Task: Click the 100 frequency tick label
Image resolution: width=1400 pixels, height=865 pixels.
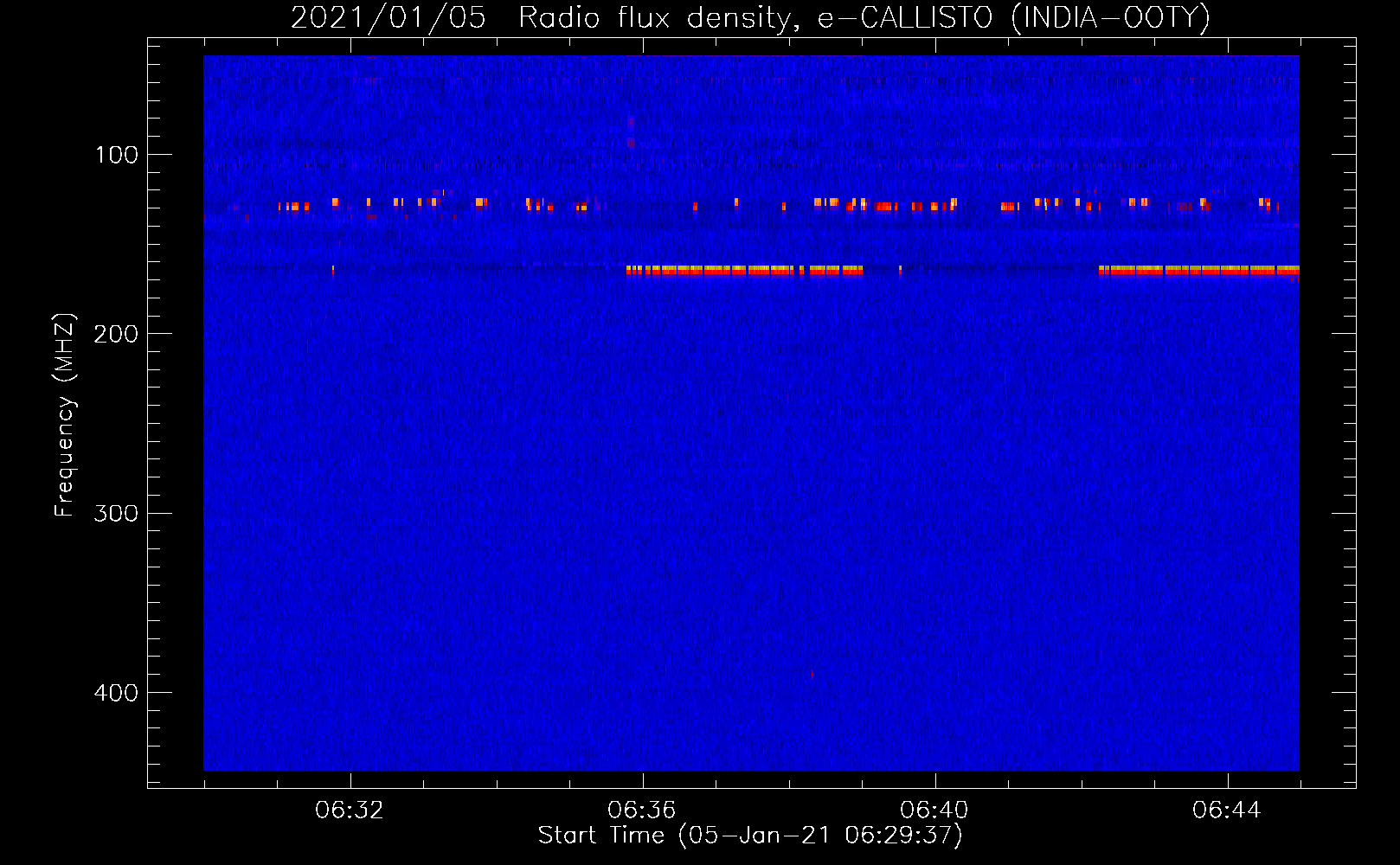Action: [116, 155]
